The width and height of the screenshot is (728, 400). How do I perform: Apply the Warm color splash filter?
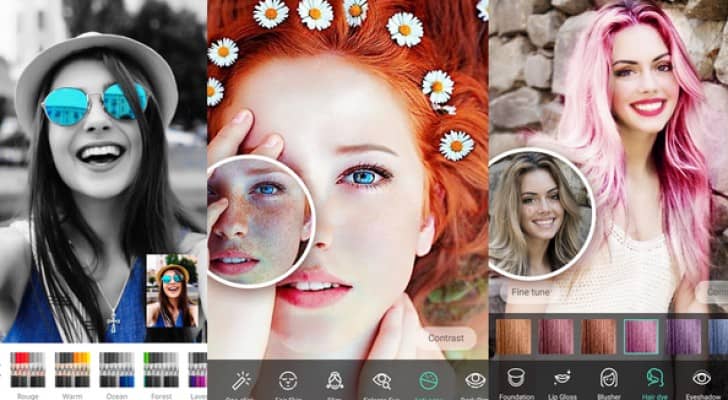(72, 370)
